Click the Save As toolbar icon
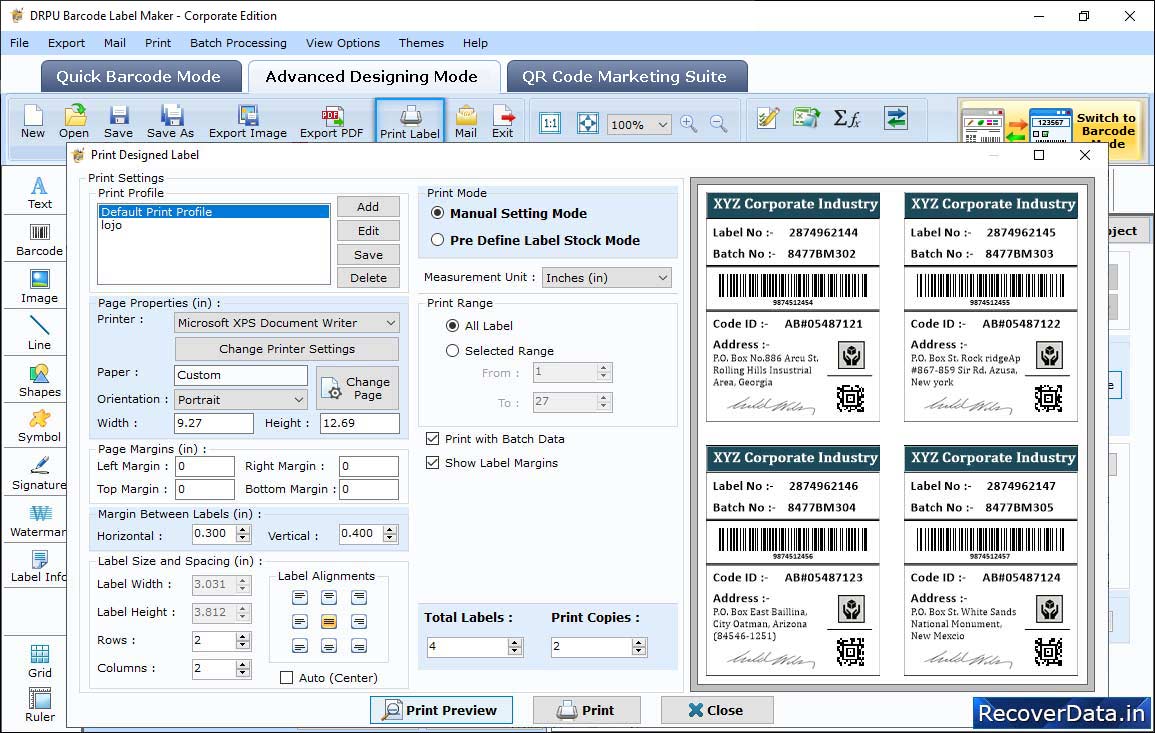This screenshot has width=1155, height=733. (x=171, y=122)
